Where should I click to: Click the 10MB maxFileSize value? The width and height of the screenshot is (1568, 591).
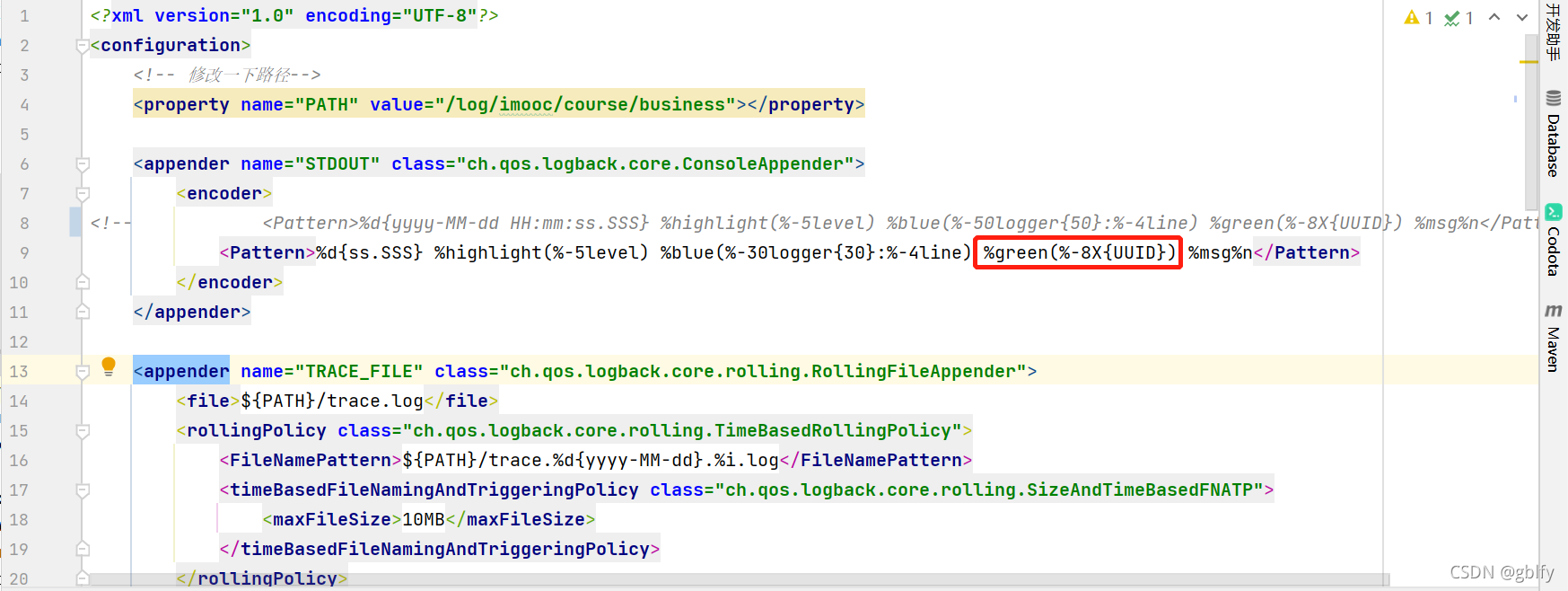click(x=424, y=520)
